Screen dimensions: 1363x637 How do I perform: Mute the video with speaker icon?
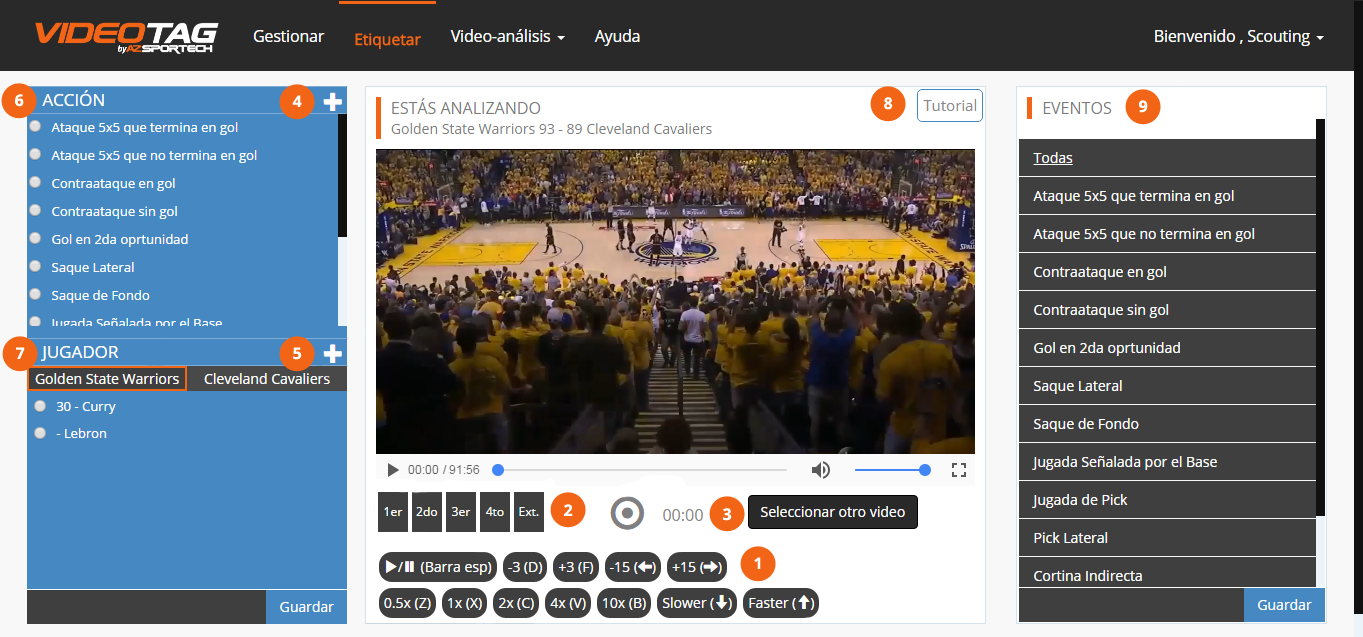point(821,470)
